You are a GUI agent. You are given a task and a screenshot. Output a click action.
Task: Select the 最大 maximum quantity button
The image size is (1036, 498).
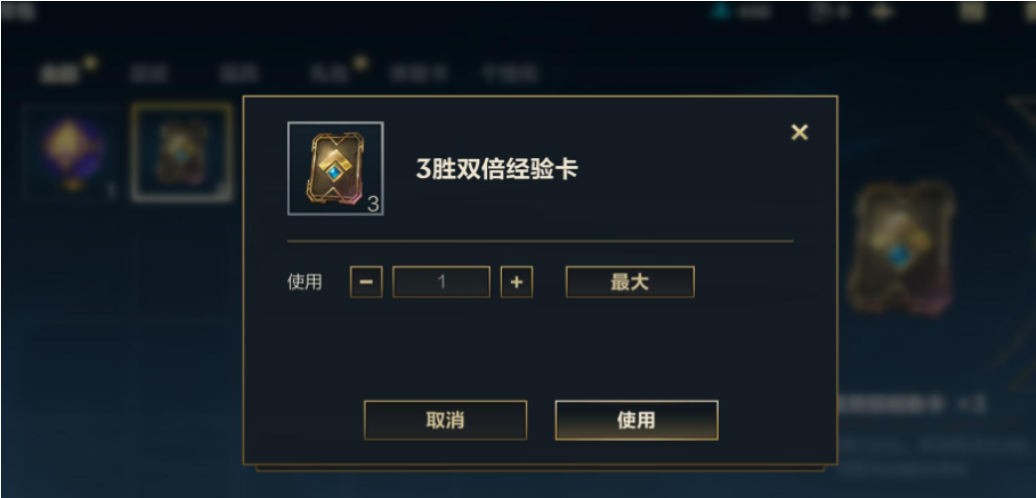pos(630,282)
